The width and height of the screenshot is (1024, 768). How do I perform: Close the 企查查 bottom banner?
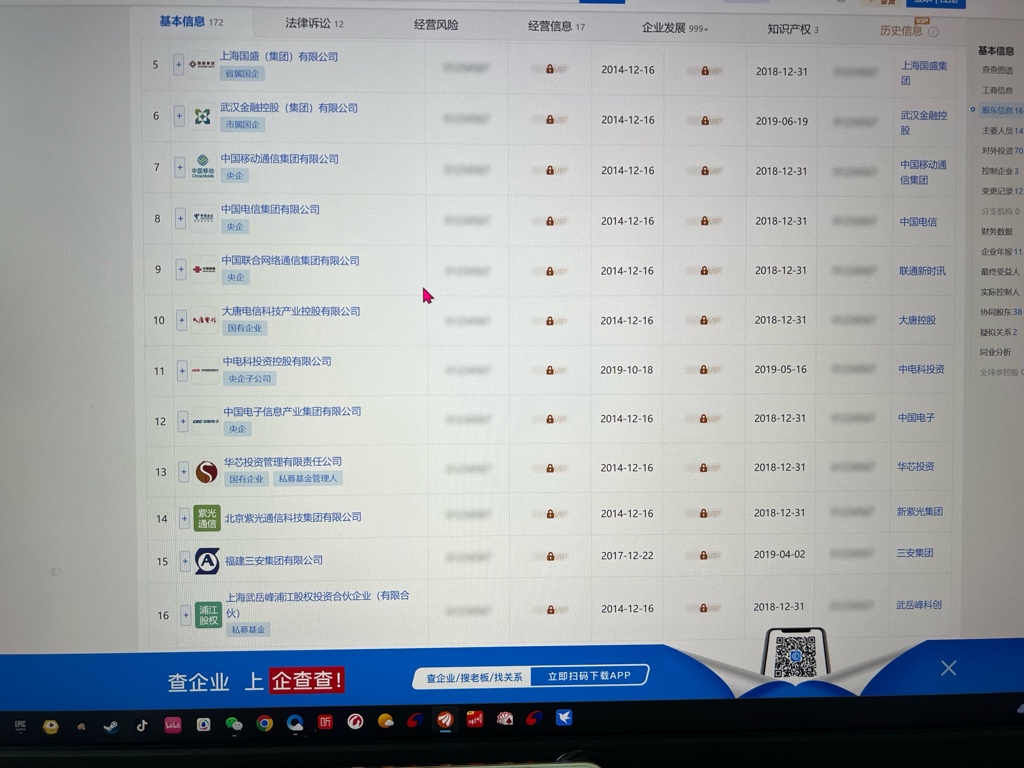[x=948, y=668]
